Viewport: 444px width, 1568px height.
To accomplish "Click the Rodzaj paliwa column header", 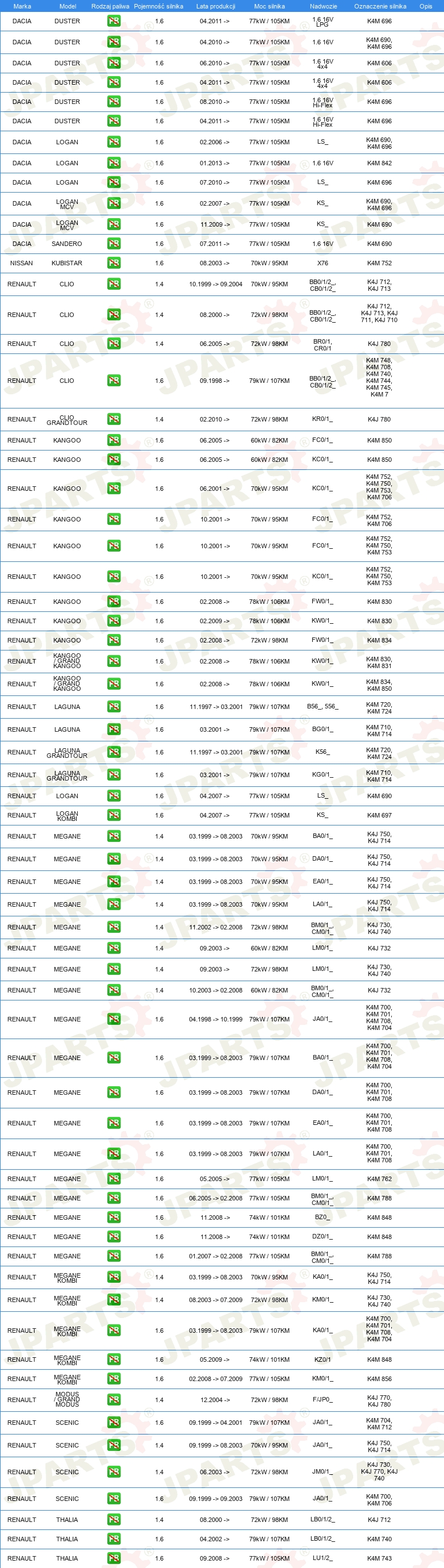I will (110, 6).
